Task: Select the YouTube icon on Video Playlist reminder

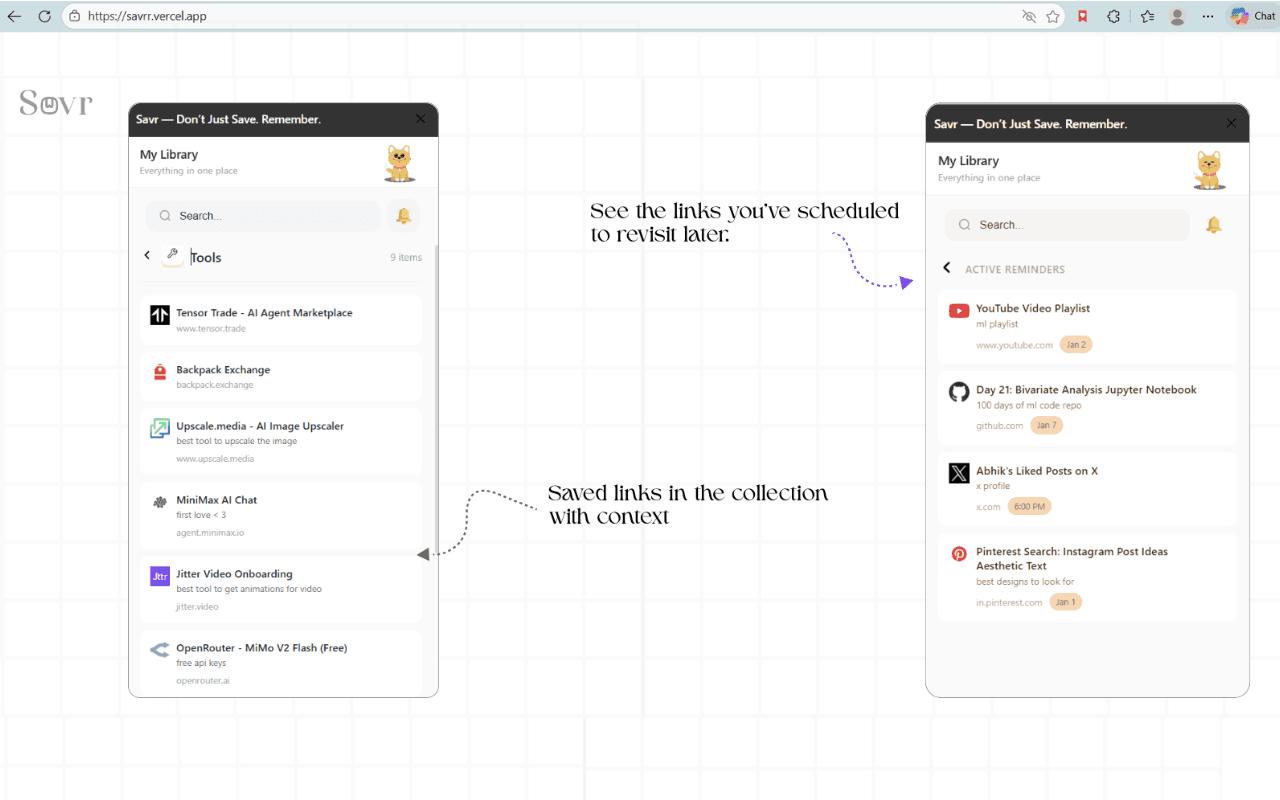Action: tap(958, 310)
